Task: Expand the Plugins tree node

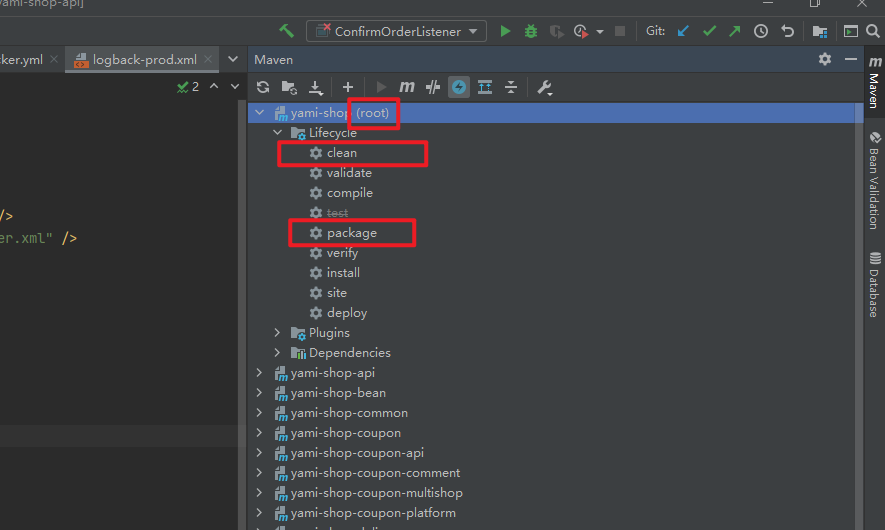Action: coord(278,333)
